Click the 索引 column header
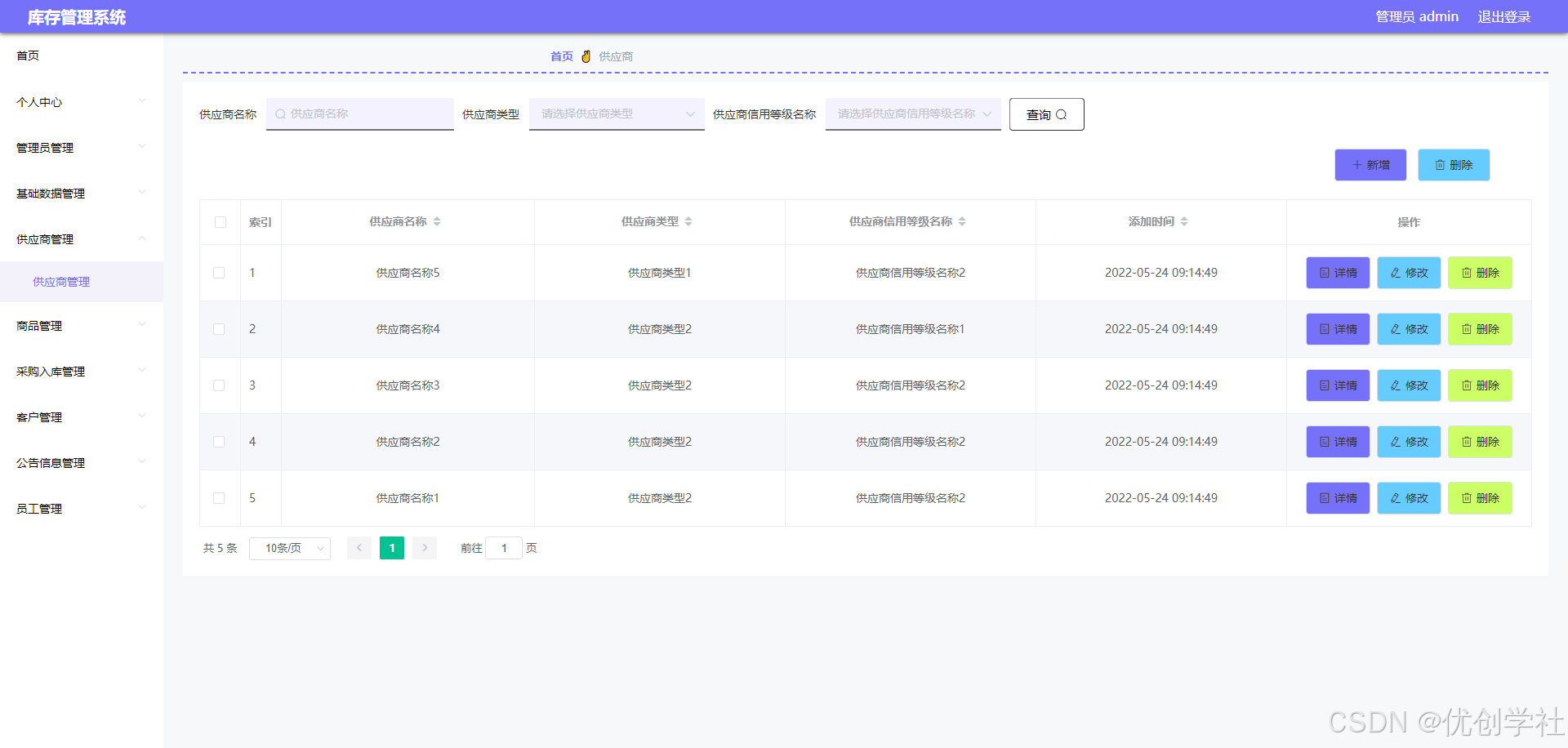This screenshot has width=1568, height=748. 261,222
